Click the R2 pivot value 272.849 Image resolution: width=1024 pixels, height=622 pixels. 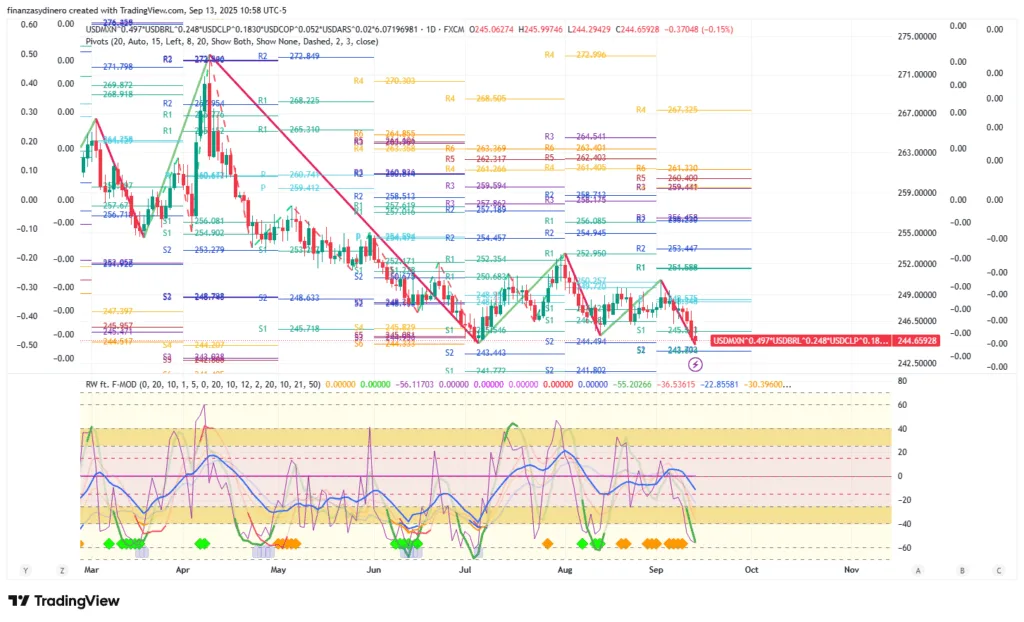304,56
